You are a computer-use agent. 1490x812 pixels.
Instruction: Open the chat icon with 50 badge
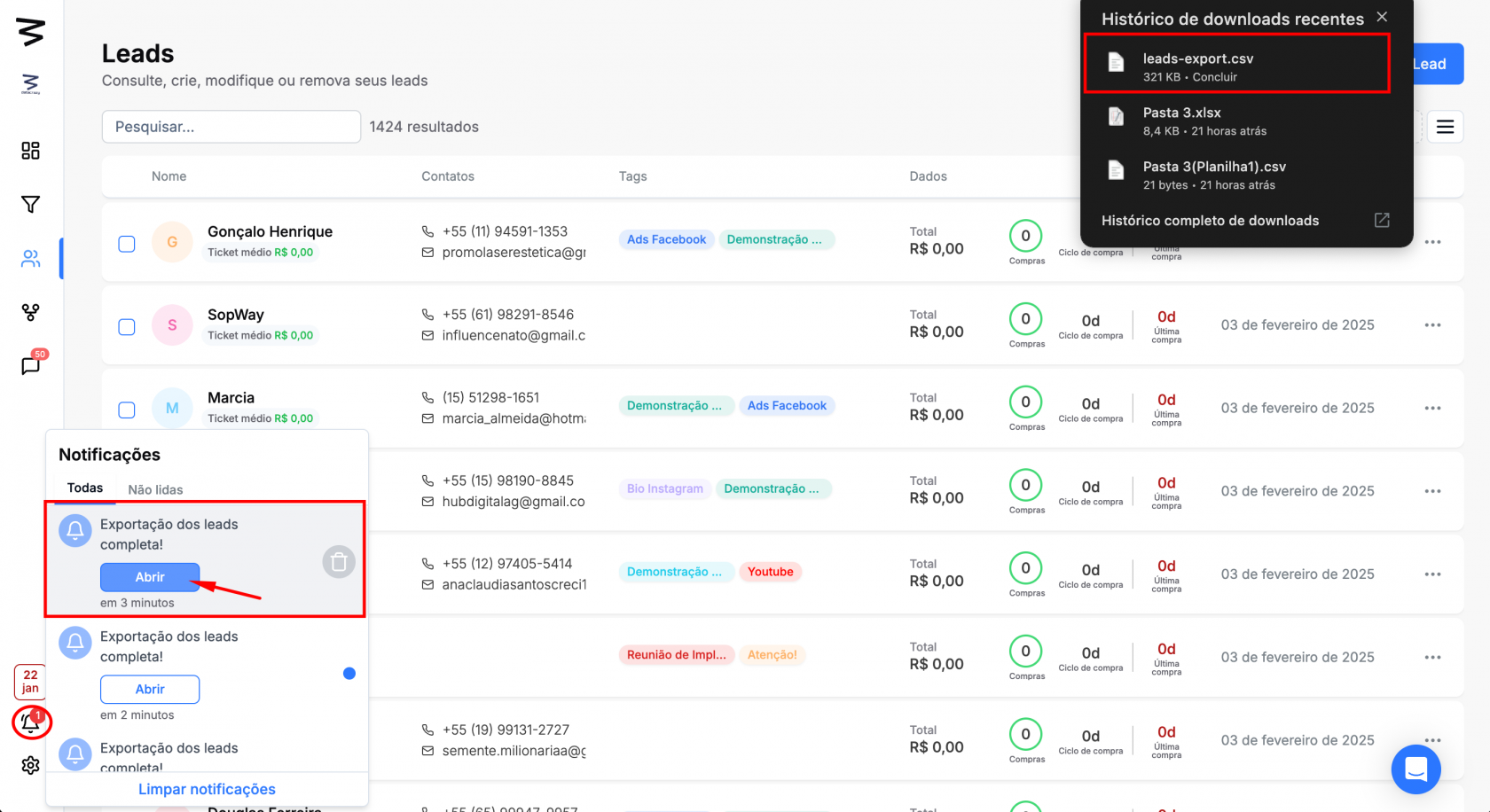[30, 365]
